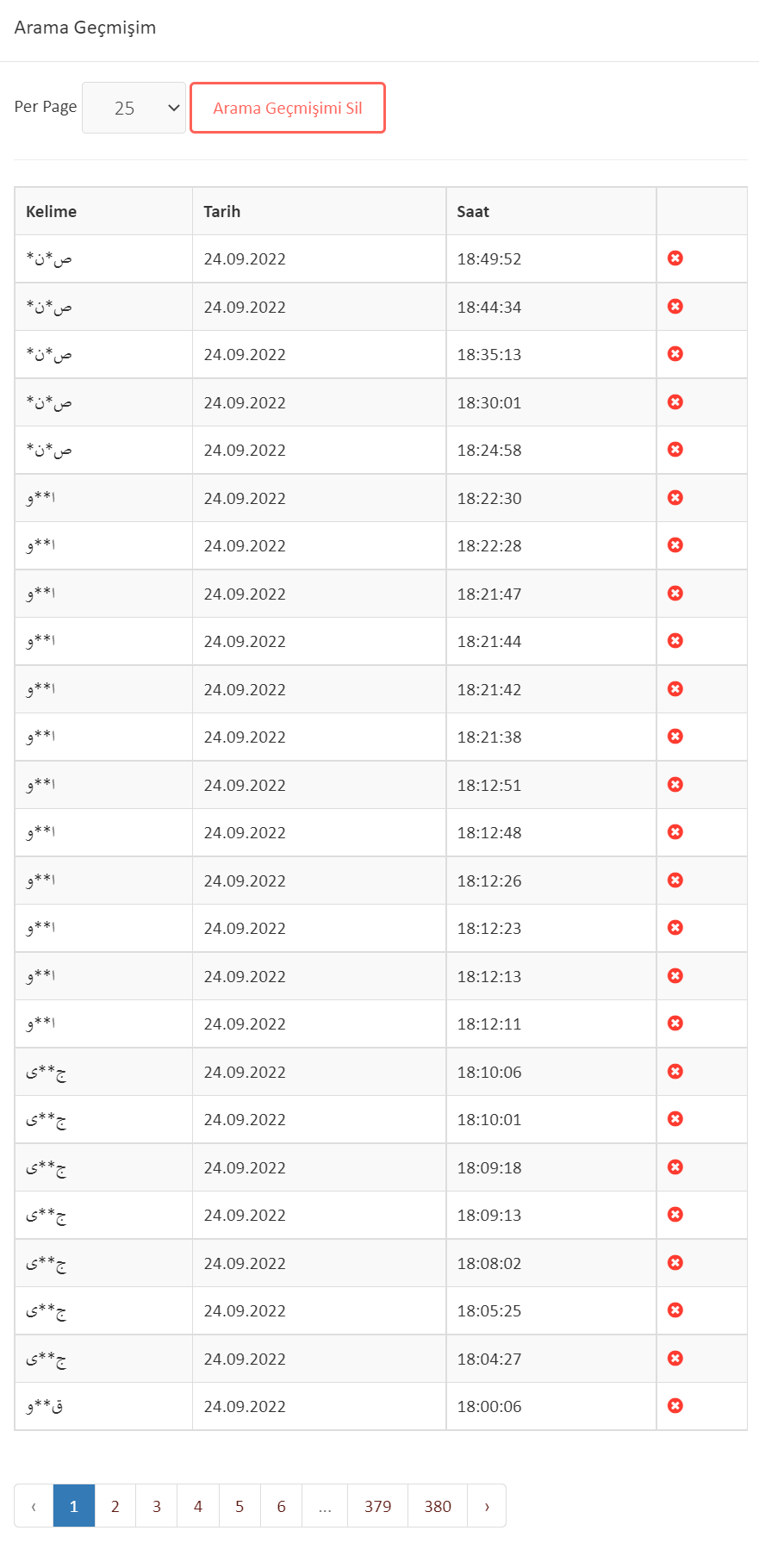Open page 379 in pagination
Image resolution: width=759 pixels, height=1568 pixels.
[377, 1506]
